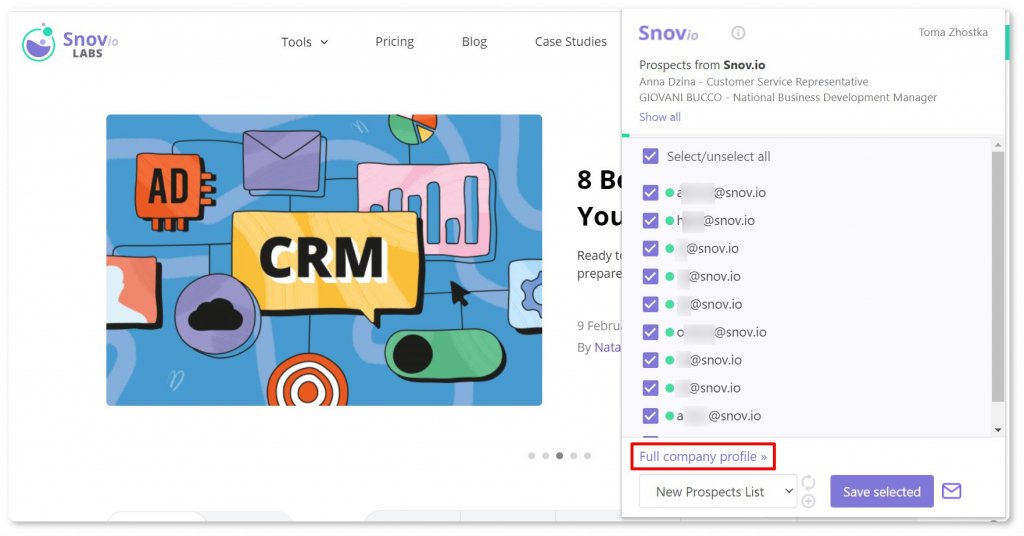This screenshot has width=1024, height=536.
Task: Click the scrollbar down arrow in email list
Action: click(x=998, y=430)
